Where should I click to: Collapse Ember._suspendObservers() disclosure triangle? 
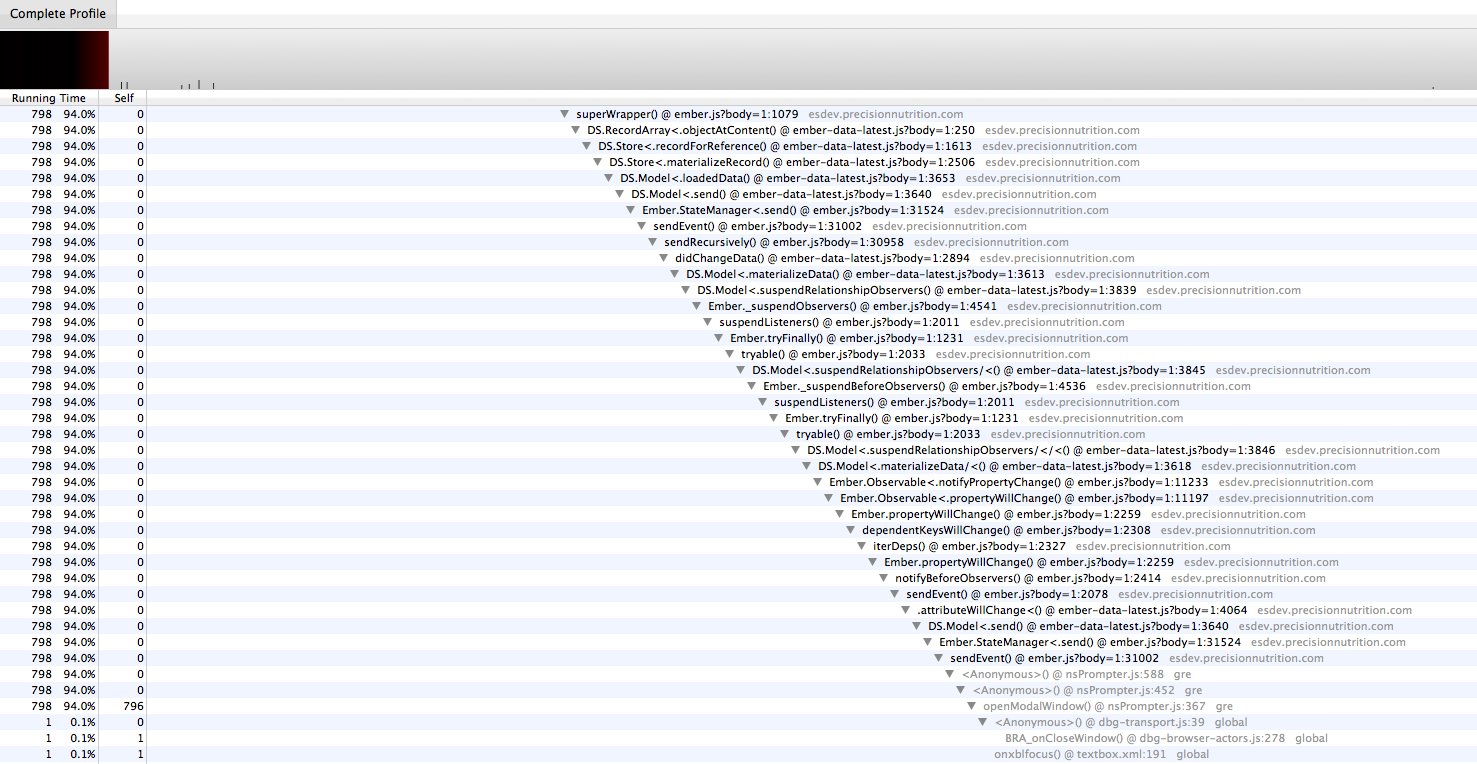[x=697, y=306]
